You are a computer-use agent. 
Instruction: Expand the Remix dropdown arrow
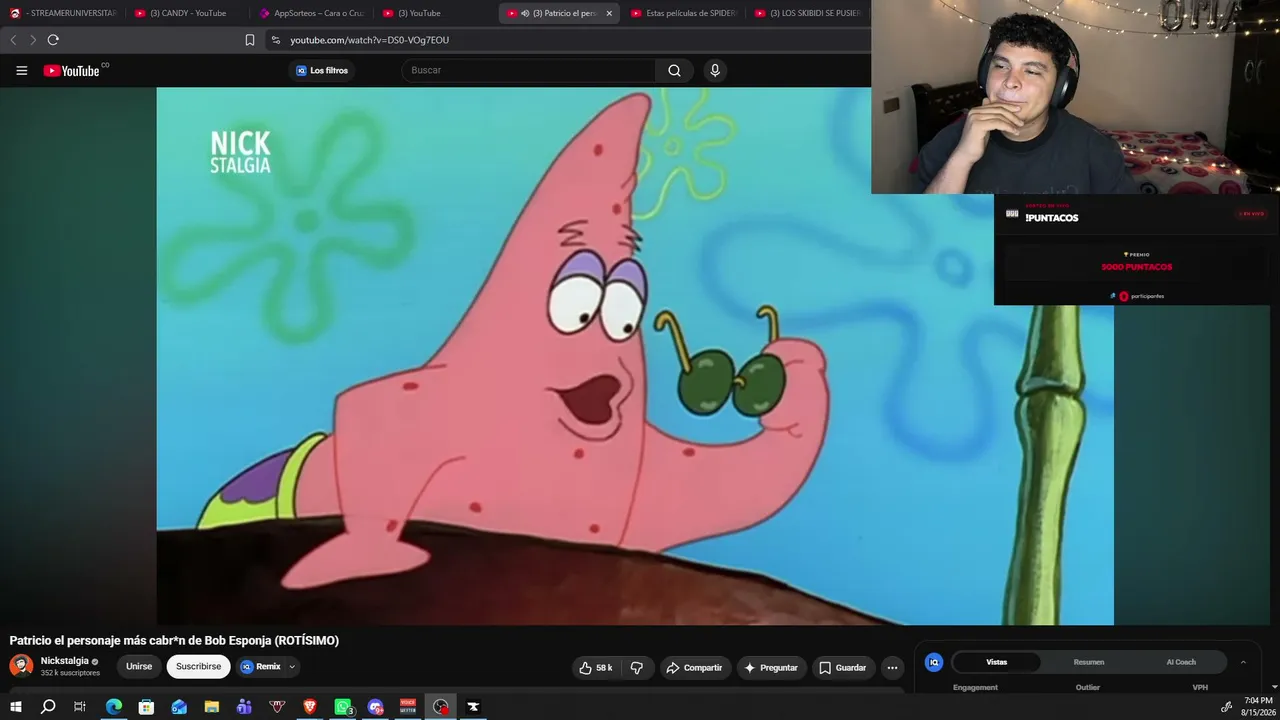[x=292, y=667]
